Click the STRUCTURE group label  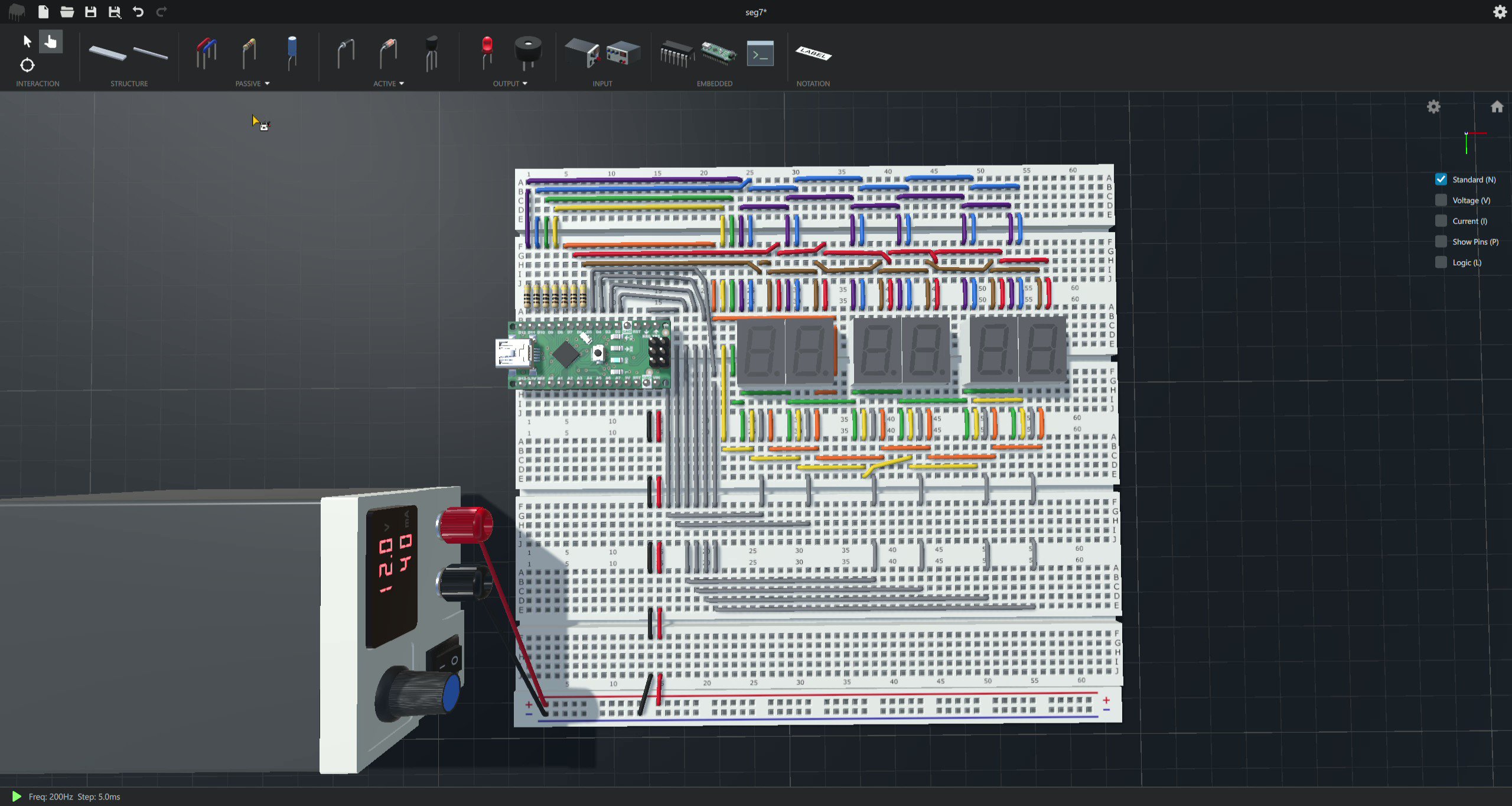click(x=129, y=83)
